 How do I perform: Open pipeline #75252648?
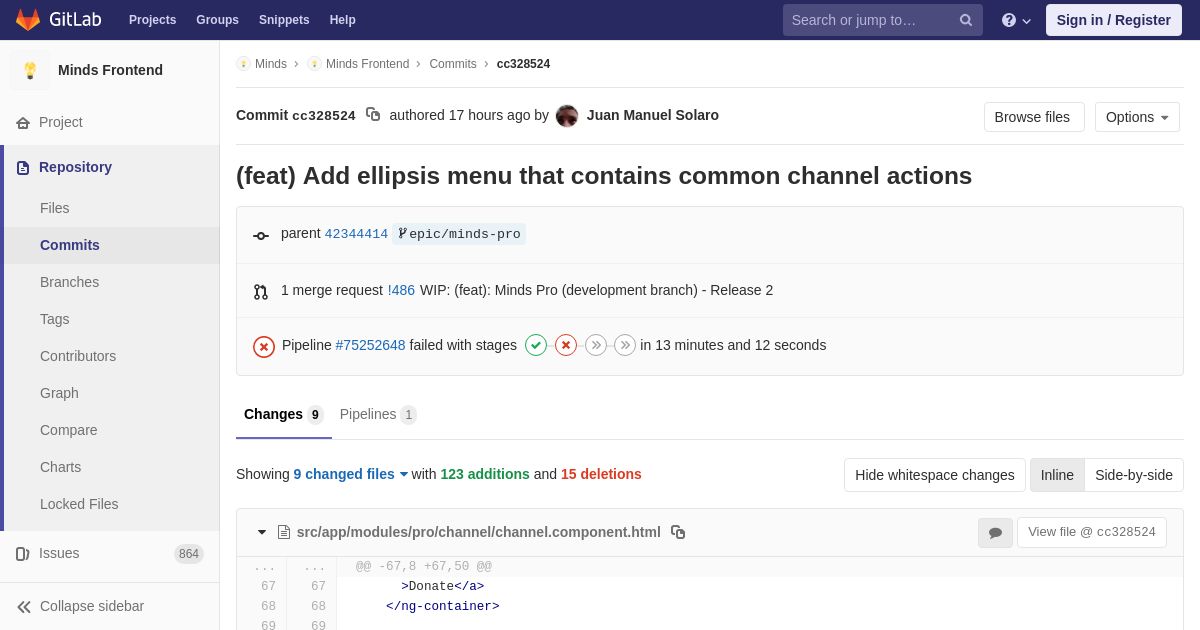pyautogui.click(x=371, y=345)
